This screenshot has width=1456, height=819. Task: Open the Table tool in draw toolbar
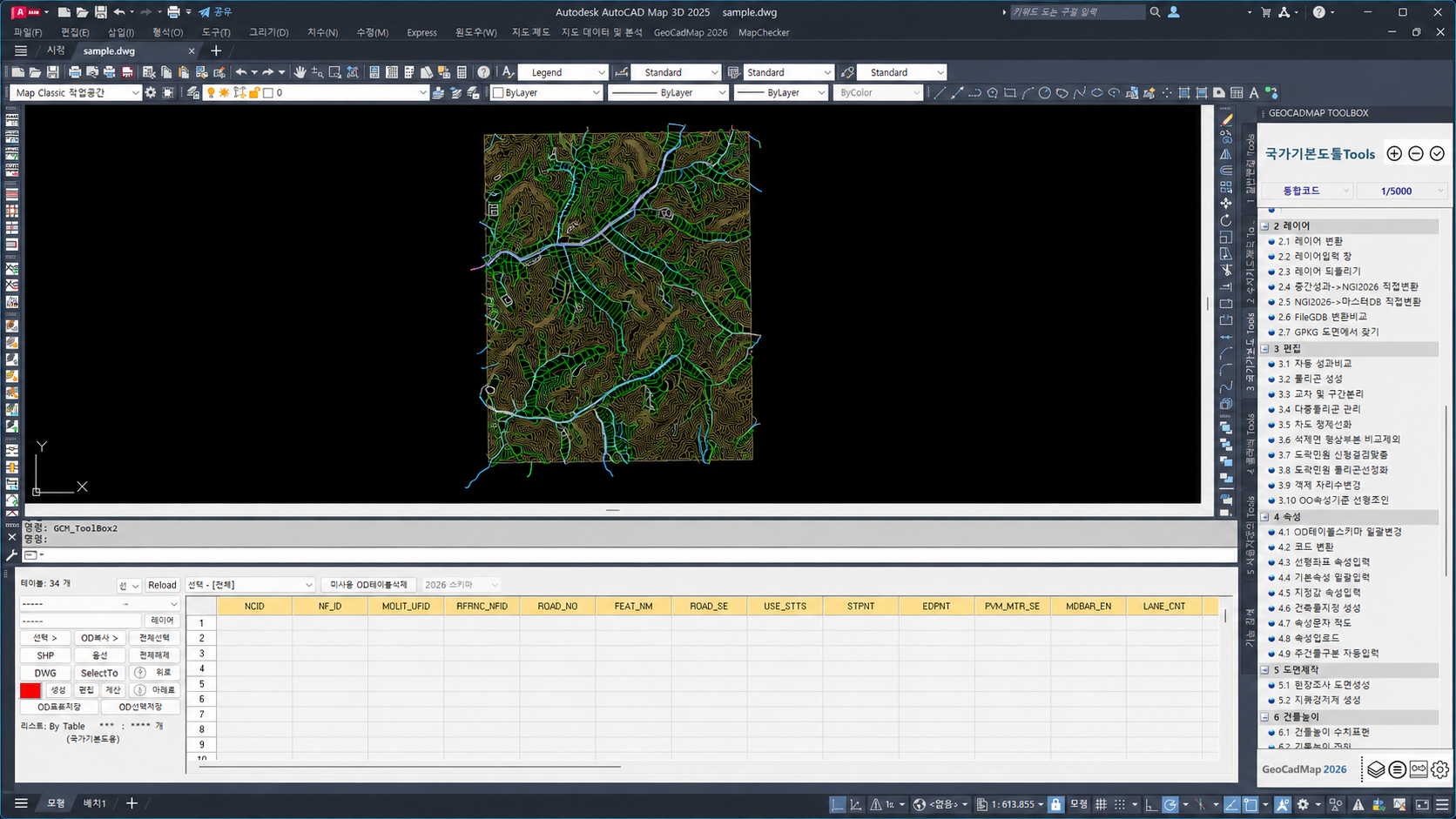click(1237, 93)
